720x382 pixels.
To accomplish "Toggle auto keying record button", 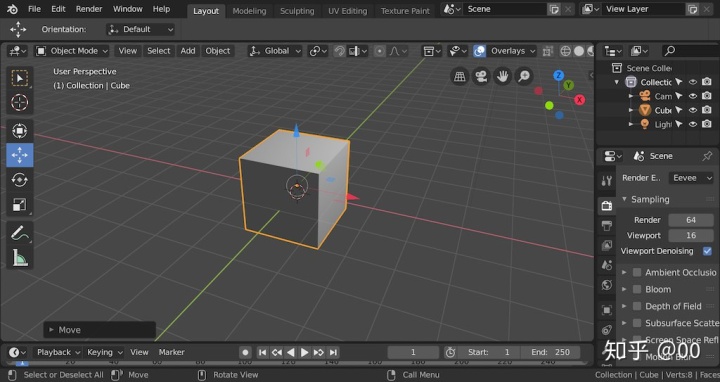I will tap(245, 352).
